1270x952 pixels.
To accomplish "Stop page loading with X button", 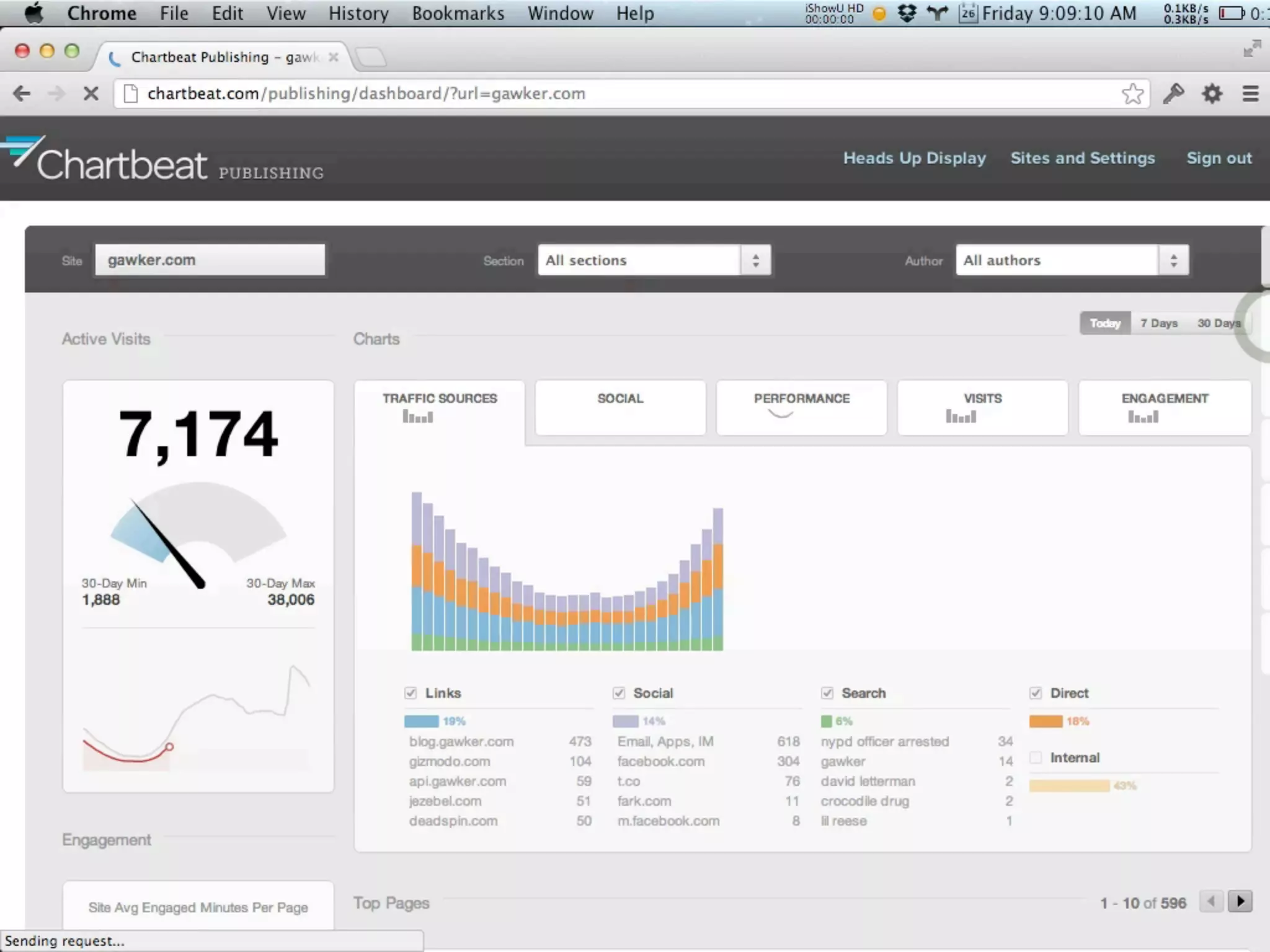I will pyautogui.click(x=91, y=94).
